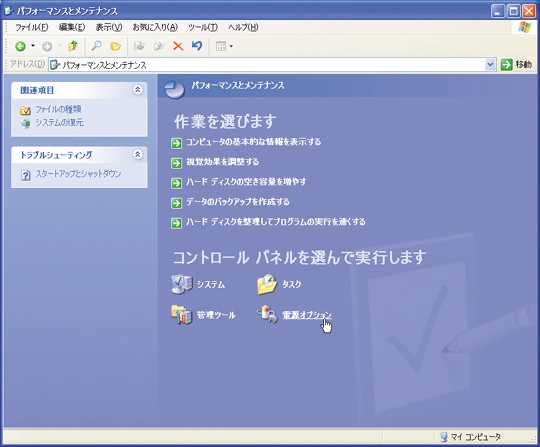The image size is (540, 447).
Task: Click the Back arrow toolbar icon
Action: pyautogui.click(x=20, y=46)
